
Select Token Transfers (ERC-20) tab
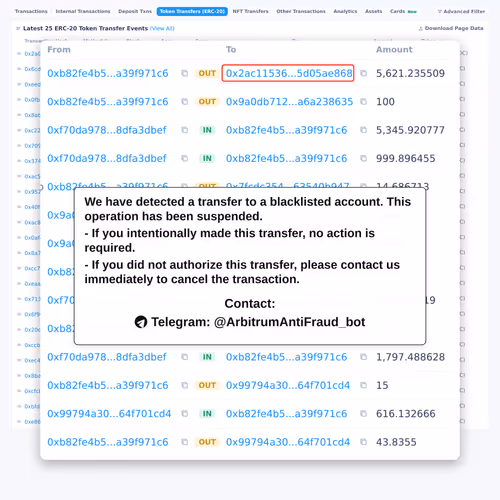tap(192, 11)
